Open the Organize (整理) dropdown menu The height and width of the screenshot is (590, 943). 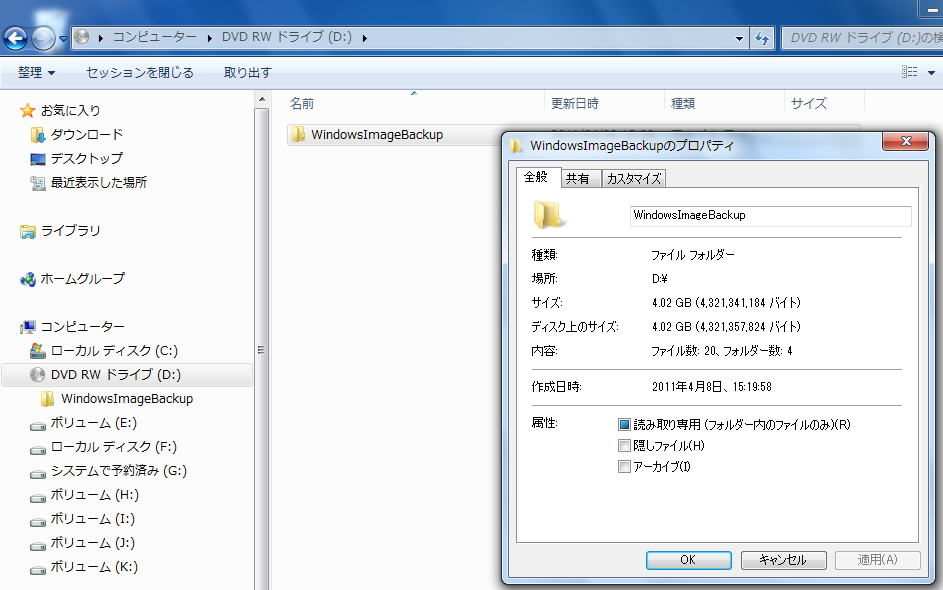coord(37,72)
